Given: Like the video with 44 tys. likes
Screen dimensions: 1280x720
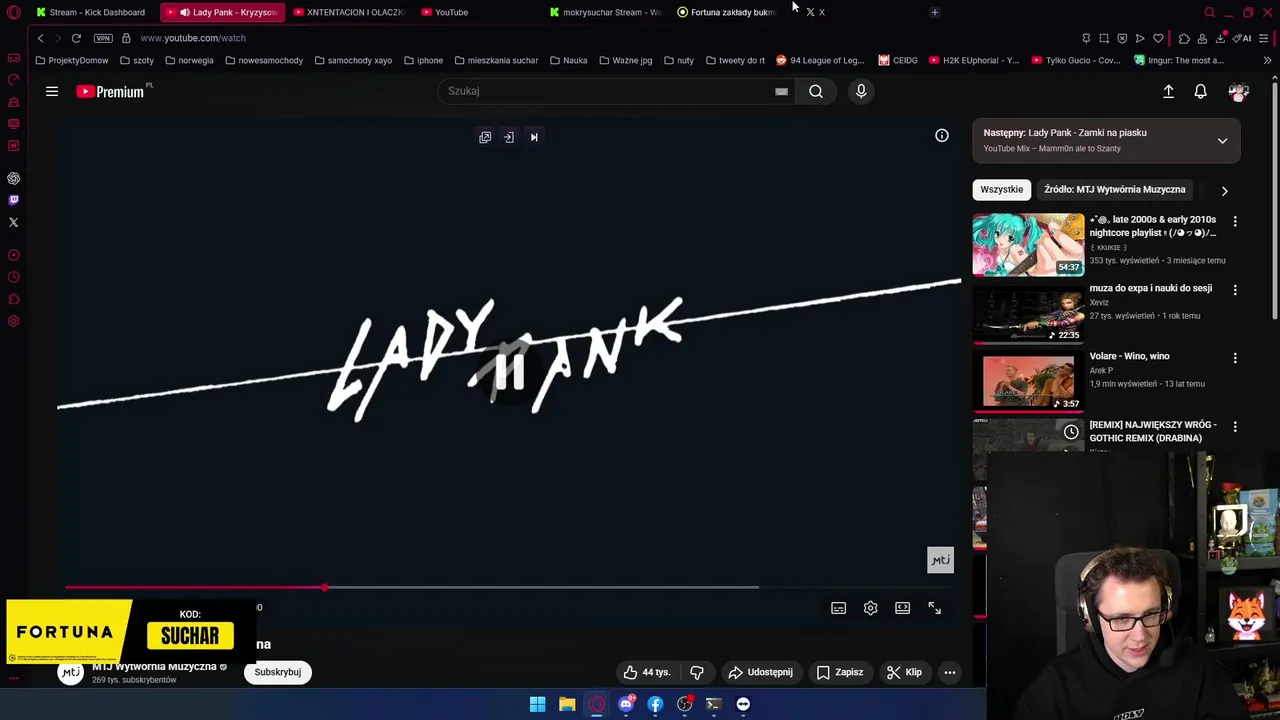Looking at the screenshot, I should click(646, 672).
